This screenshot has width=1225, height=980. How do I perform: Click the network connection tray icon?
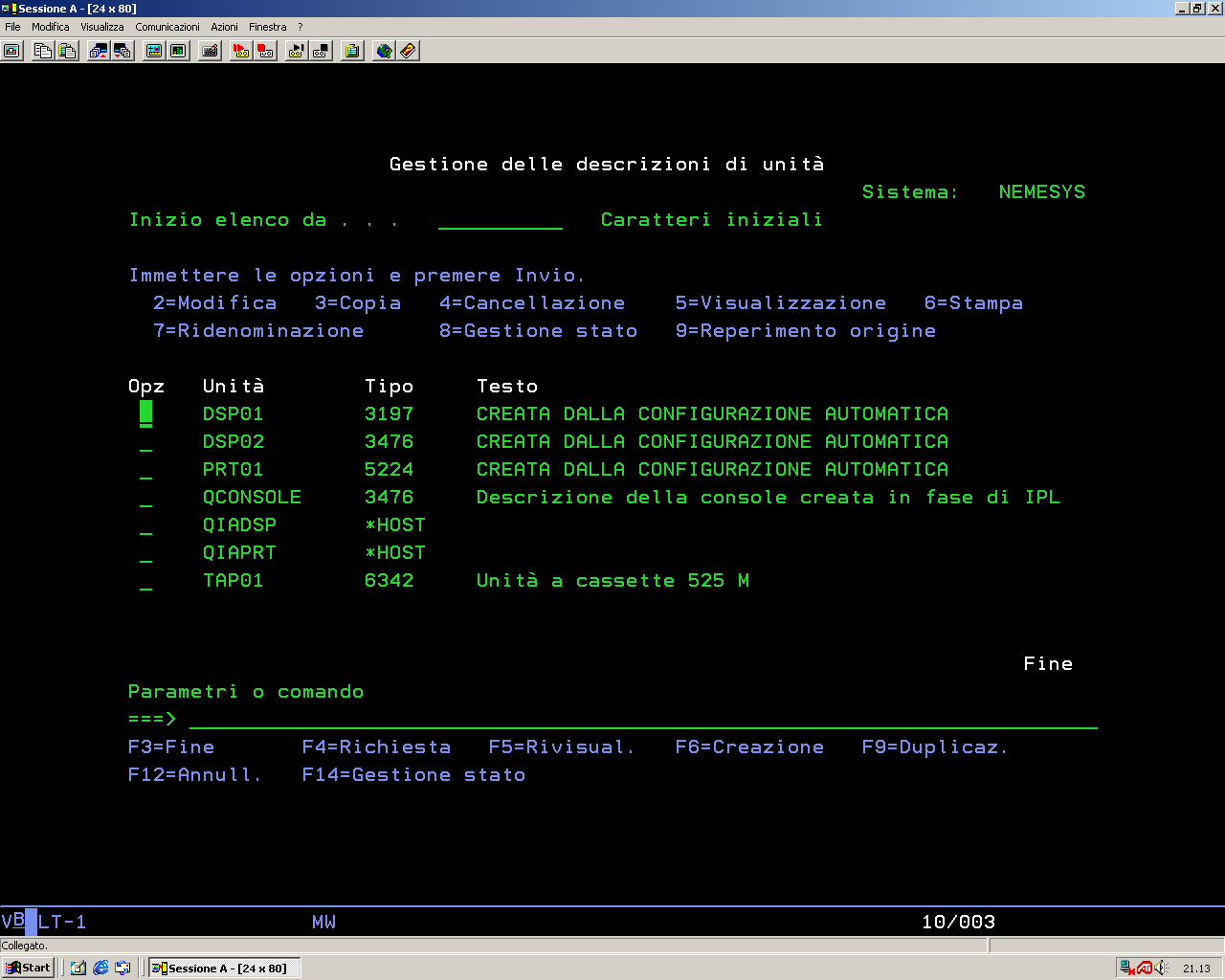click(1127, 968)
